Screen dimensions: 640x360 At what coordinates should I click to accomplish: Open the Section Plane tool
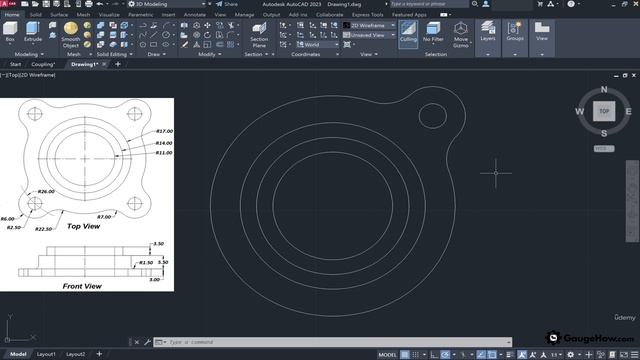[x=259, y=35]
